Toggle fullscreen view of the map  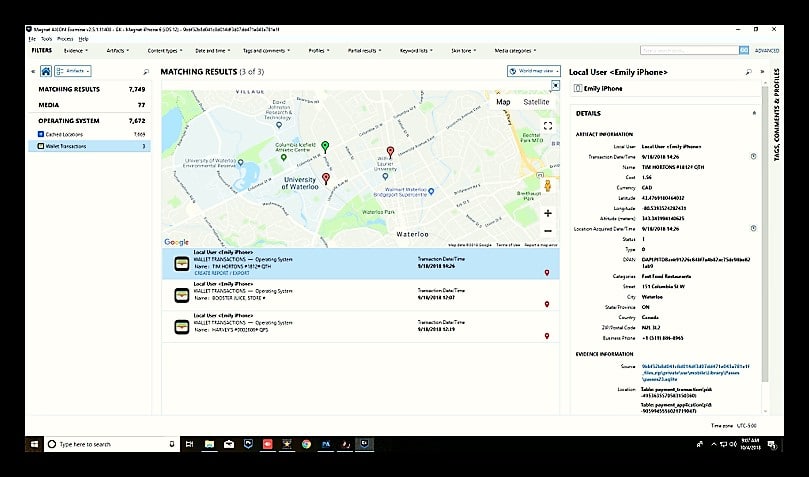pos(548,125)
